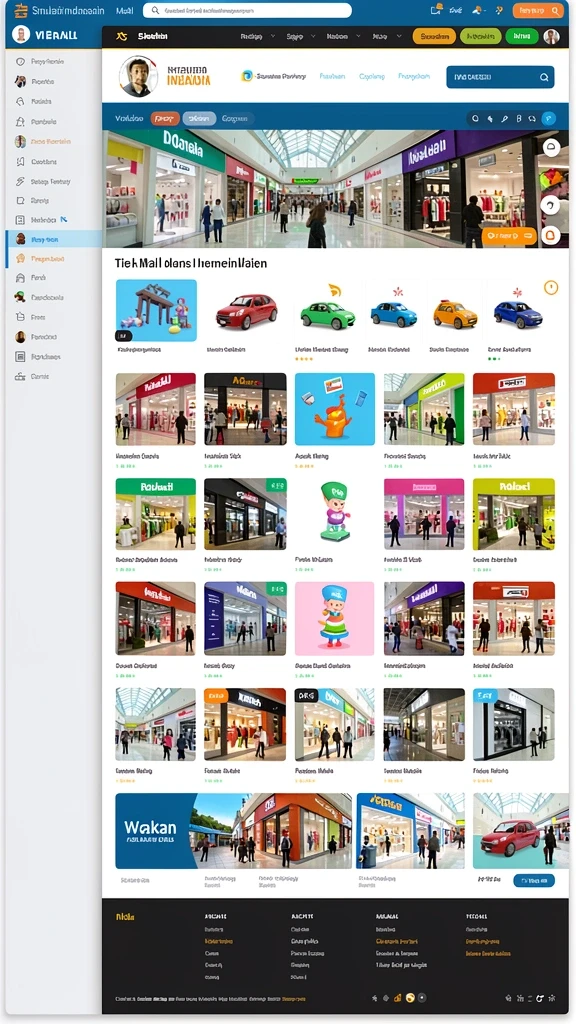
Task: Click the highlighted blue circle icon in the filter toolbar
Action: tap(549, 119)
